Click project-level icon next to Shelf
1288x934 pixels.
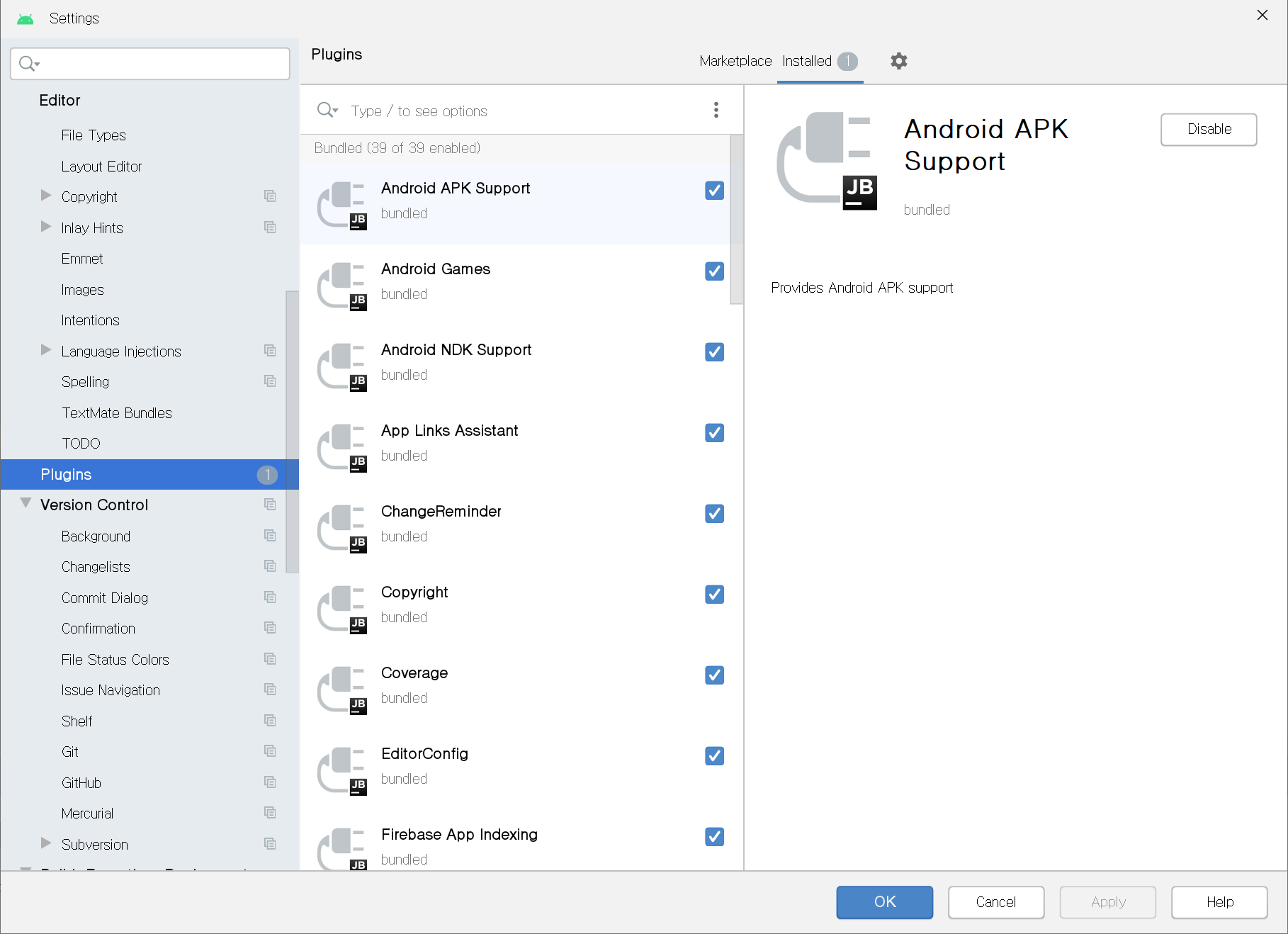[270, 721]
